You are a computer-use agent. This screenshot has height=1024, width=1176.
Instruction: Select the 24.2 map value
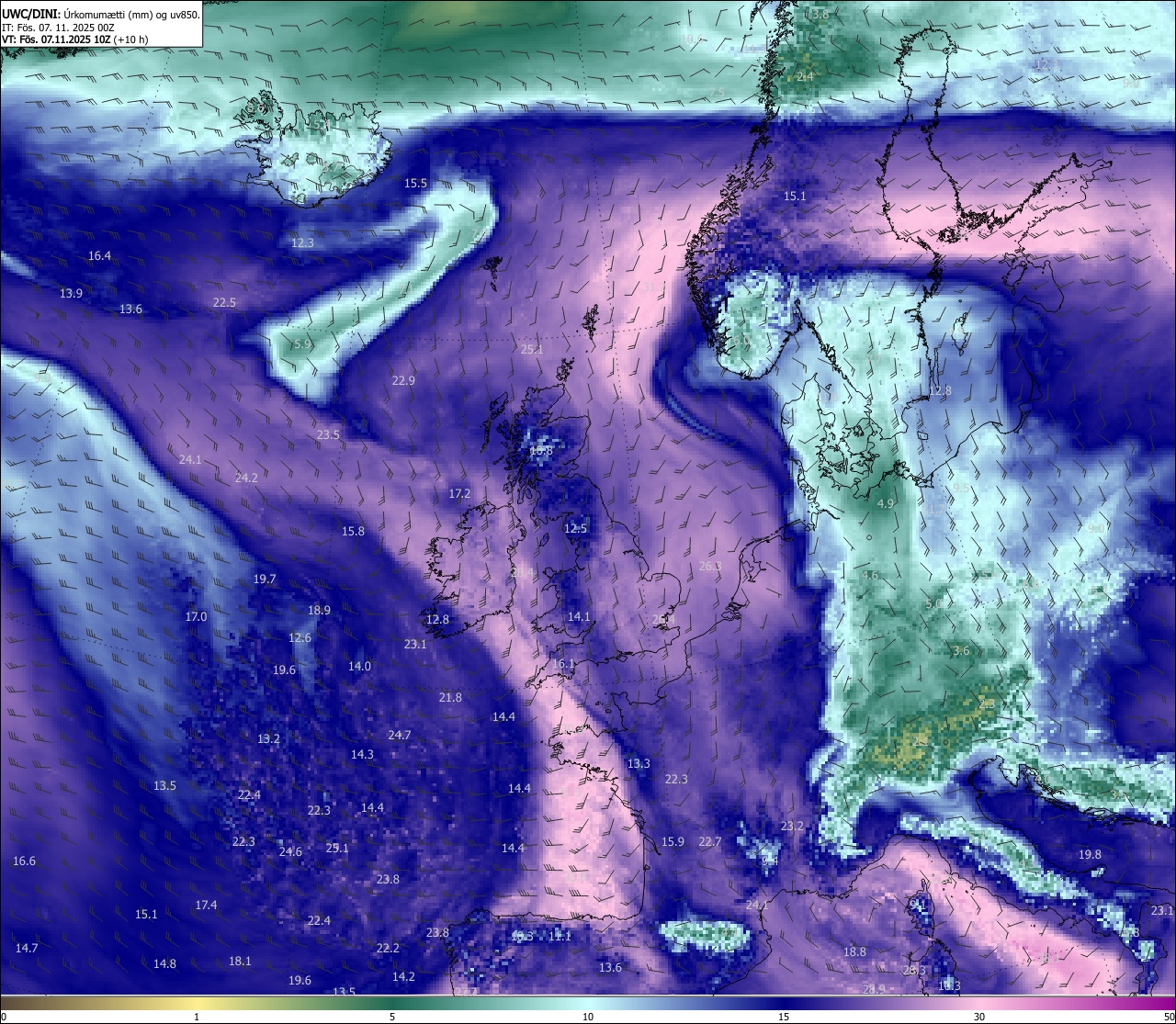pyautogui.click(x=246, y=478)
